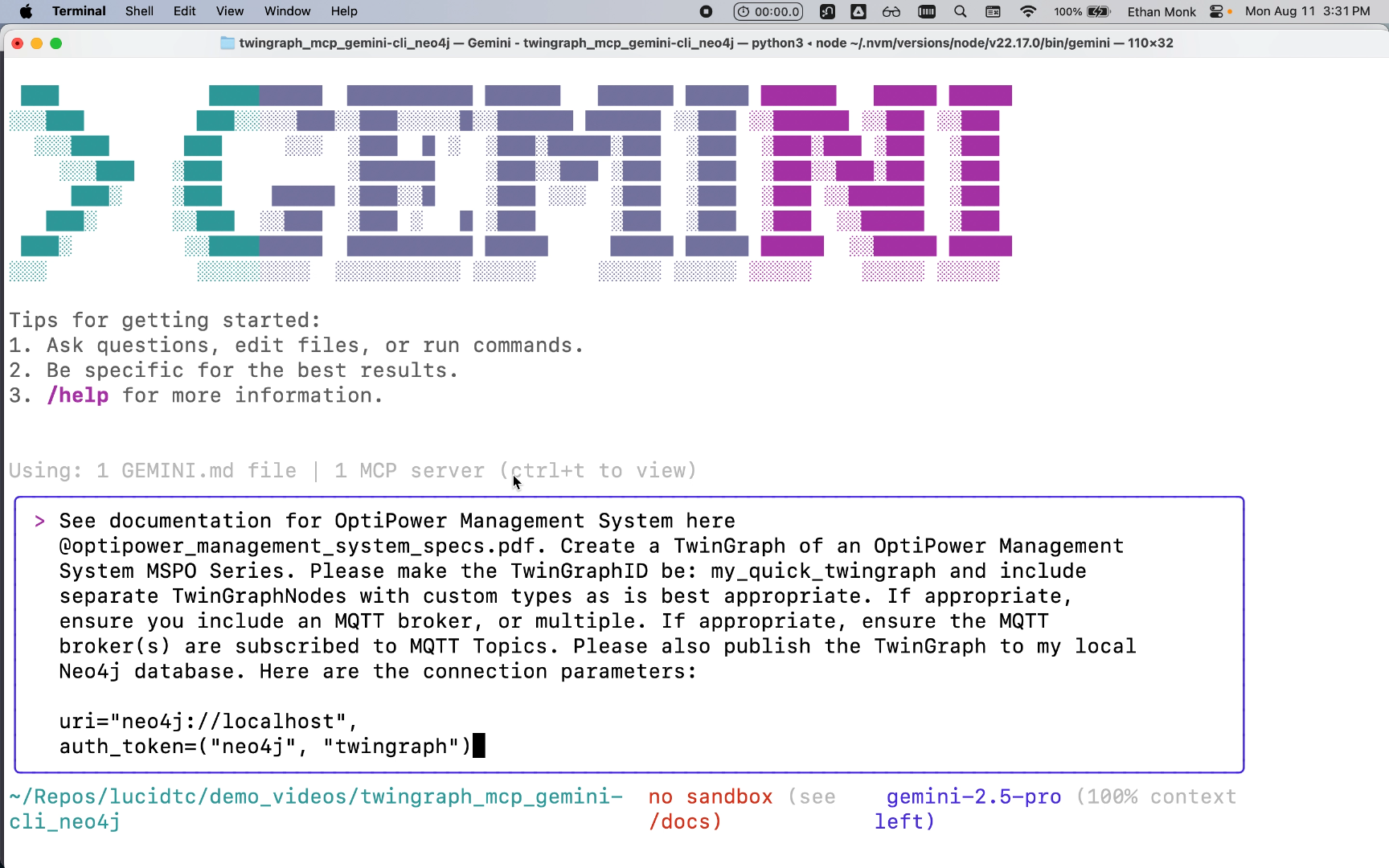Open the Shell menu

pyautogui.click(x=139, y=11)
